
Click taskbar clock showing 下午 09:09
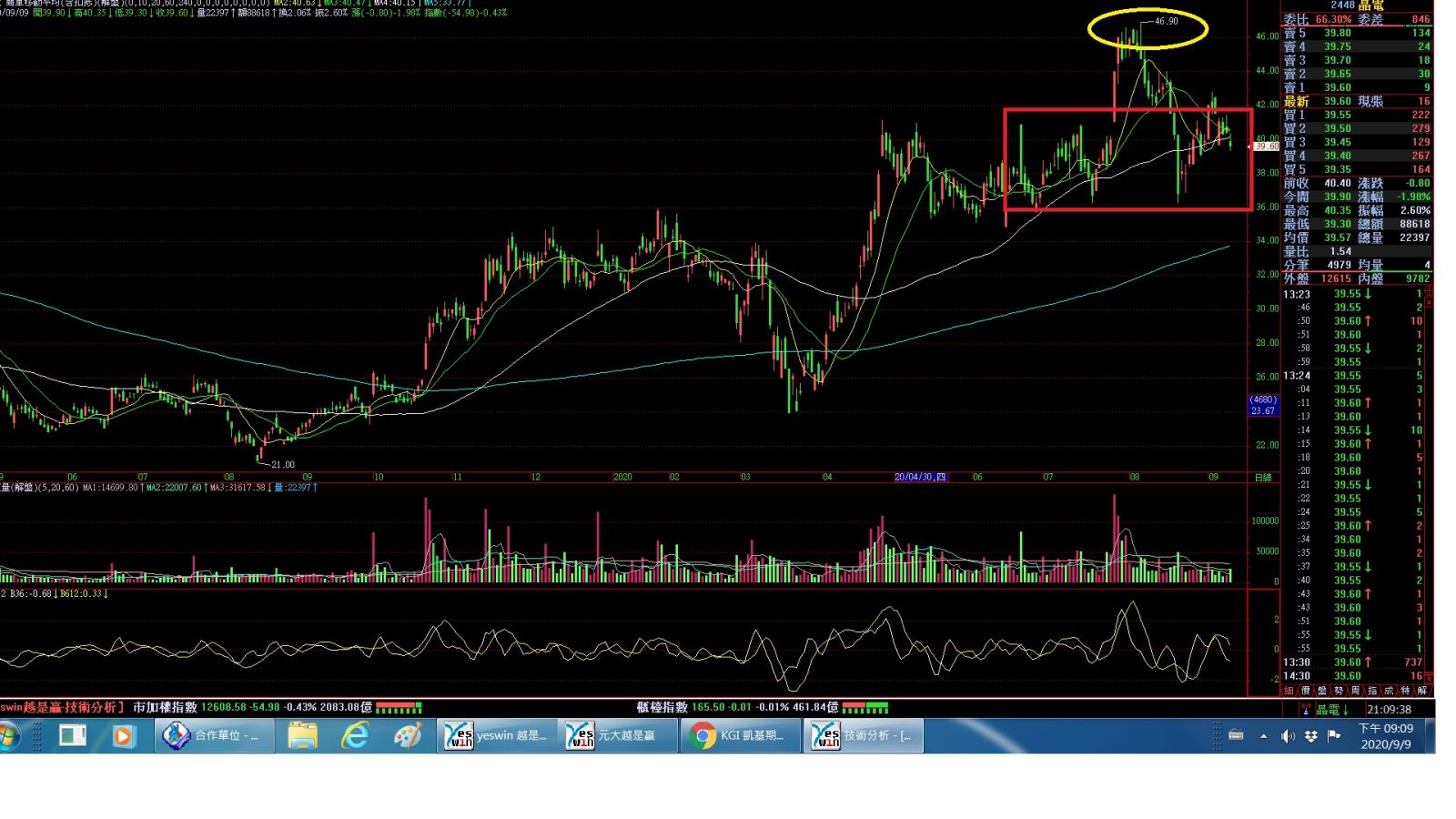tap(1386, 736)
